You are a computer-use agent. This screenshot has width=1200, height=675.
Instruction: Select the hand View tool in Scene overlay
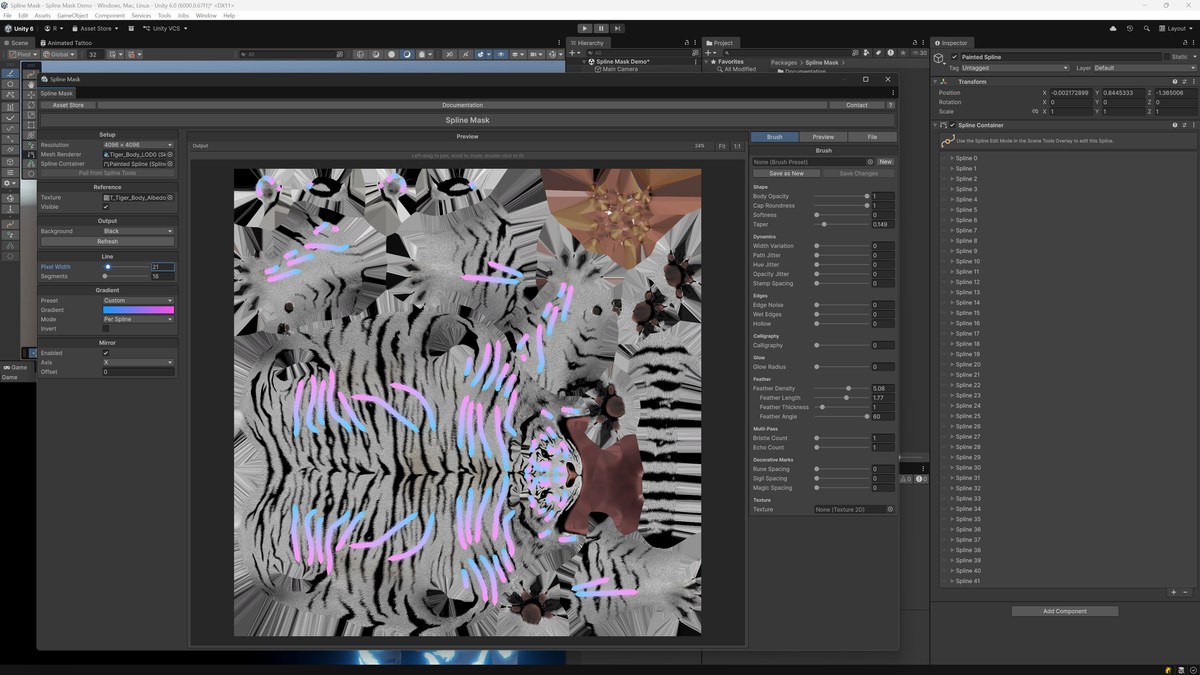pyautogui.click(x=31, y=85)
